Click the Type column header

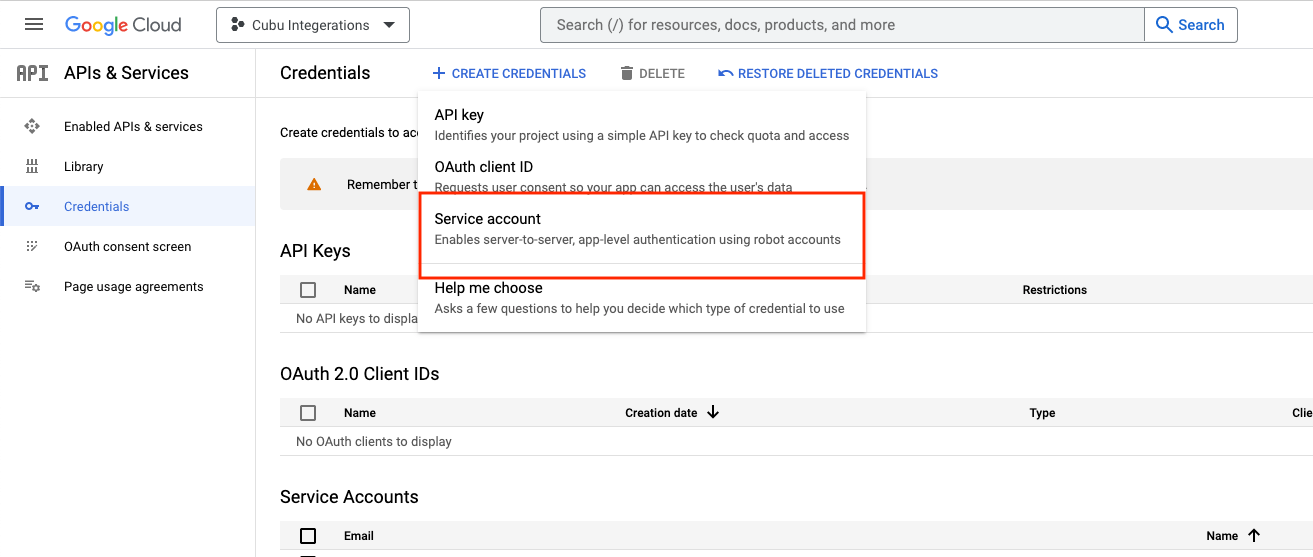(1042, 413)
